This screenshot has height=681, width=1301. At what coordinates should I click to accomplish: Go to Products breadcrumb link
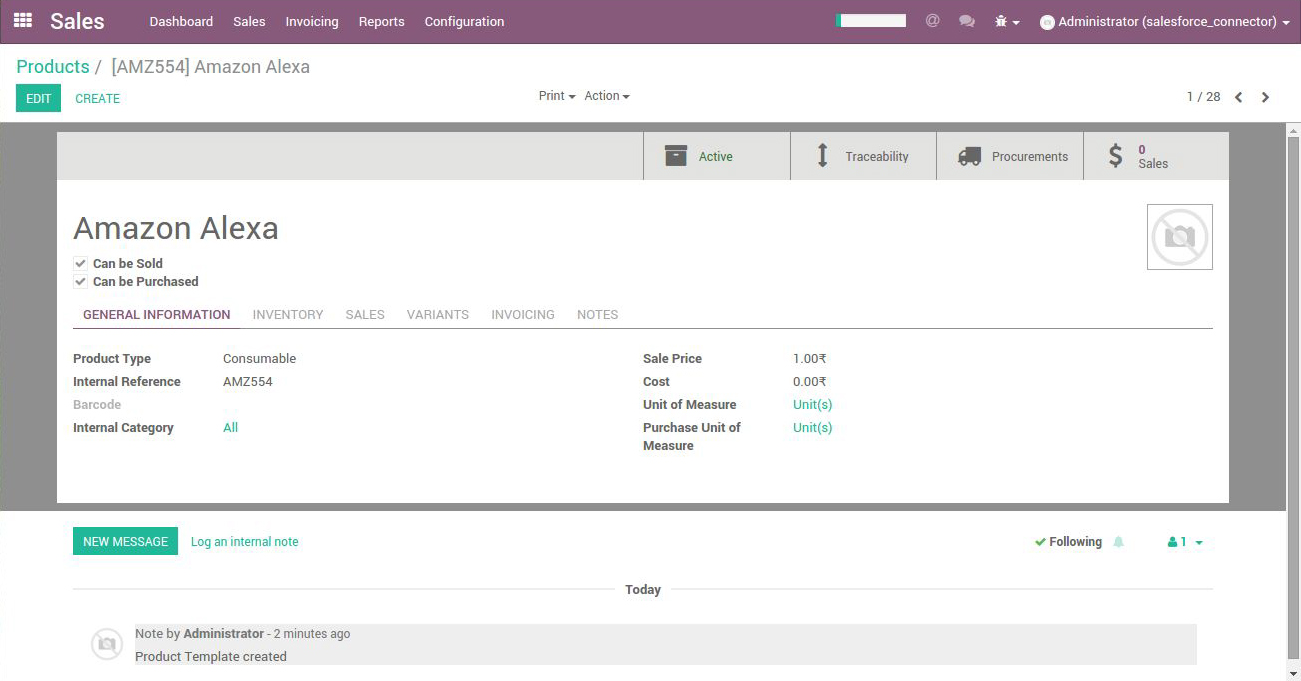(x=53, y=67)
